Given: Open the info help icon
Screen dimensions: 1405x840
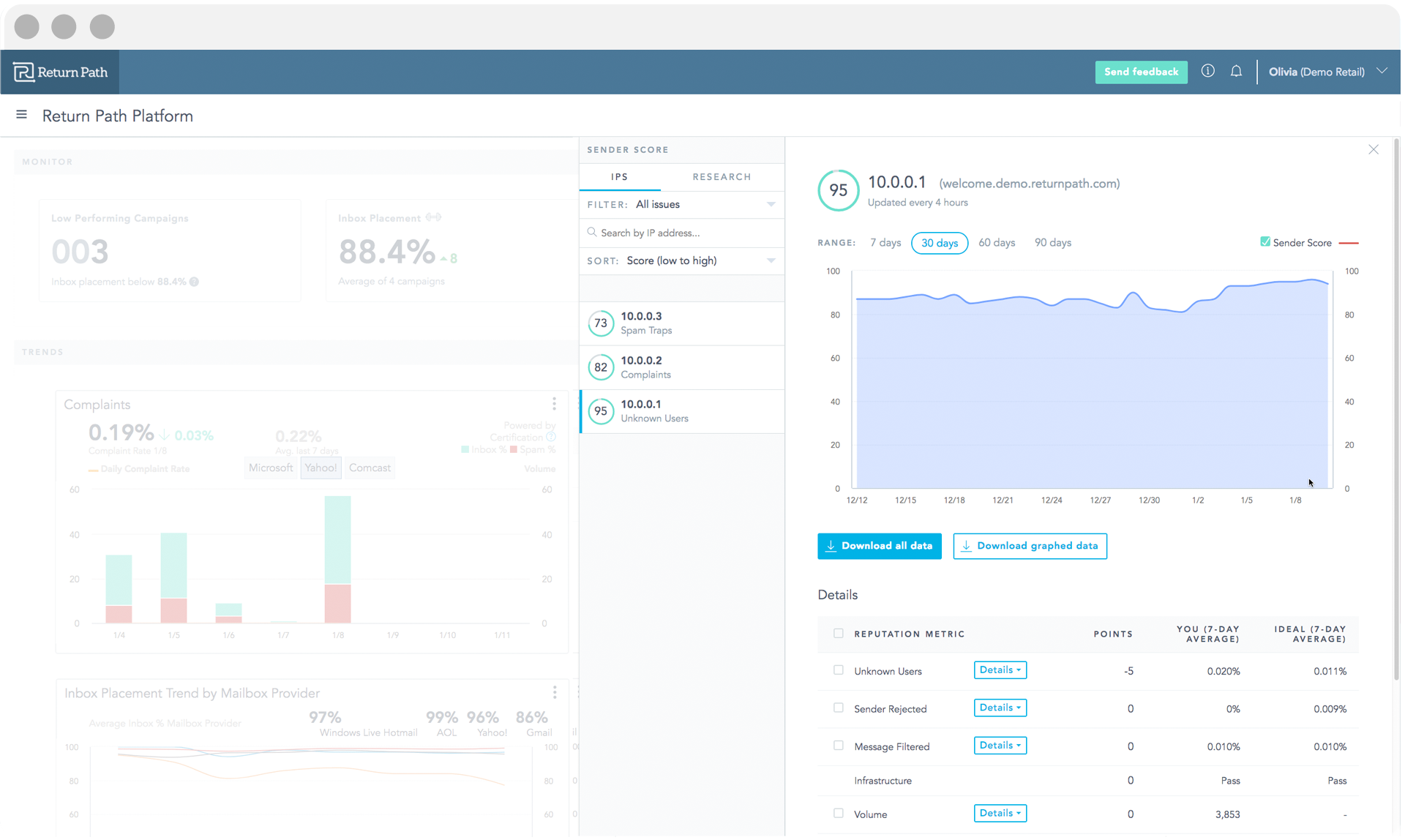Looking at the screenshot, I should point(1207,71).
